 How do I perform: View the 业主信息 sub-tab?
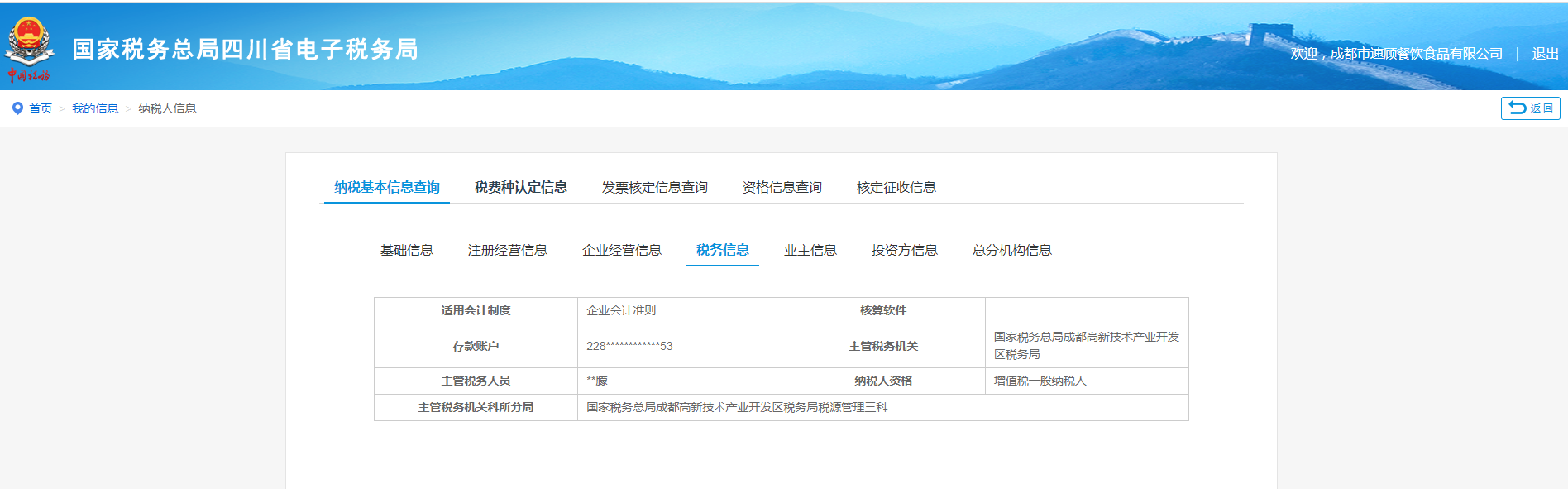click(x=810, y=250)
